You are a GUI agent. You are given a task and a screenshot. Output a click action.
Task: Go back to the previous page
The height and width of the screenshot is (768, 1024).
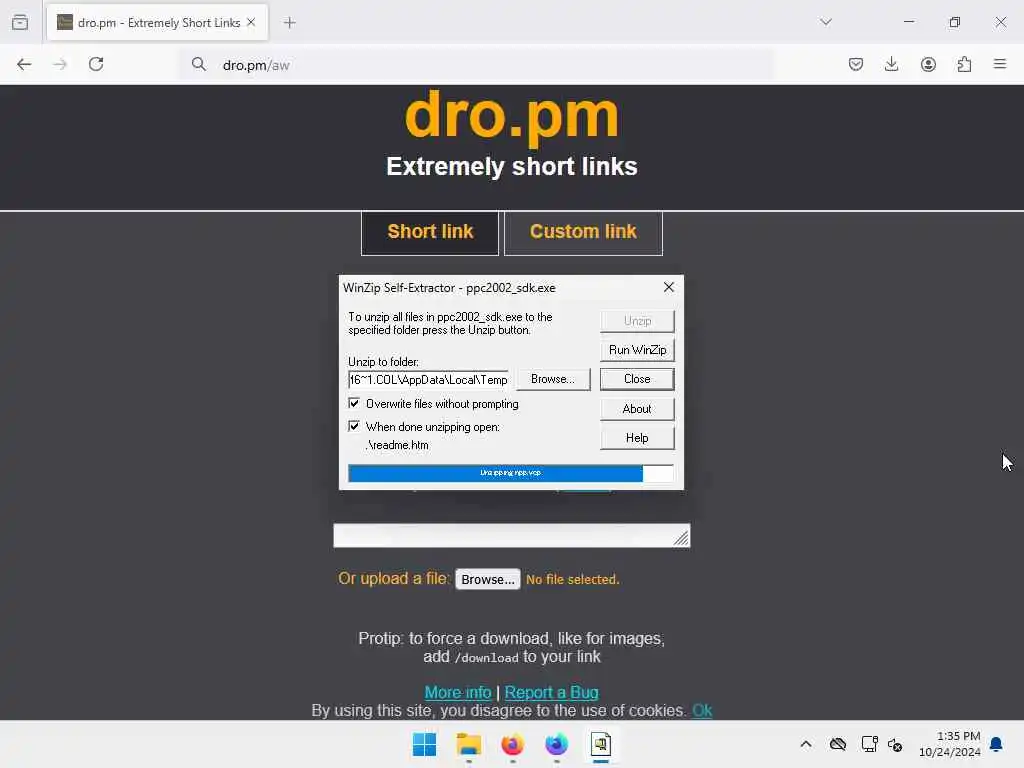coord(24,64)
